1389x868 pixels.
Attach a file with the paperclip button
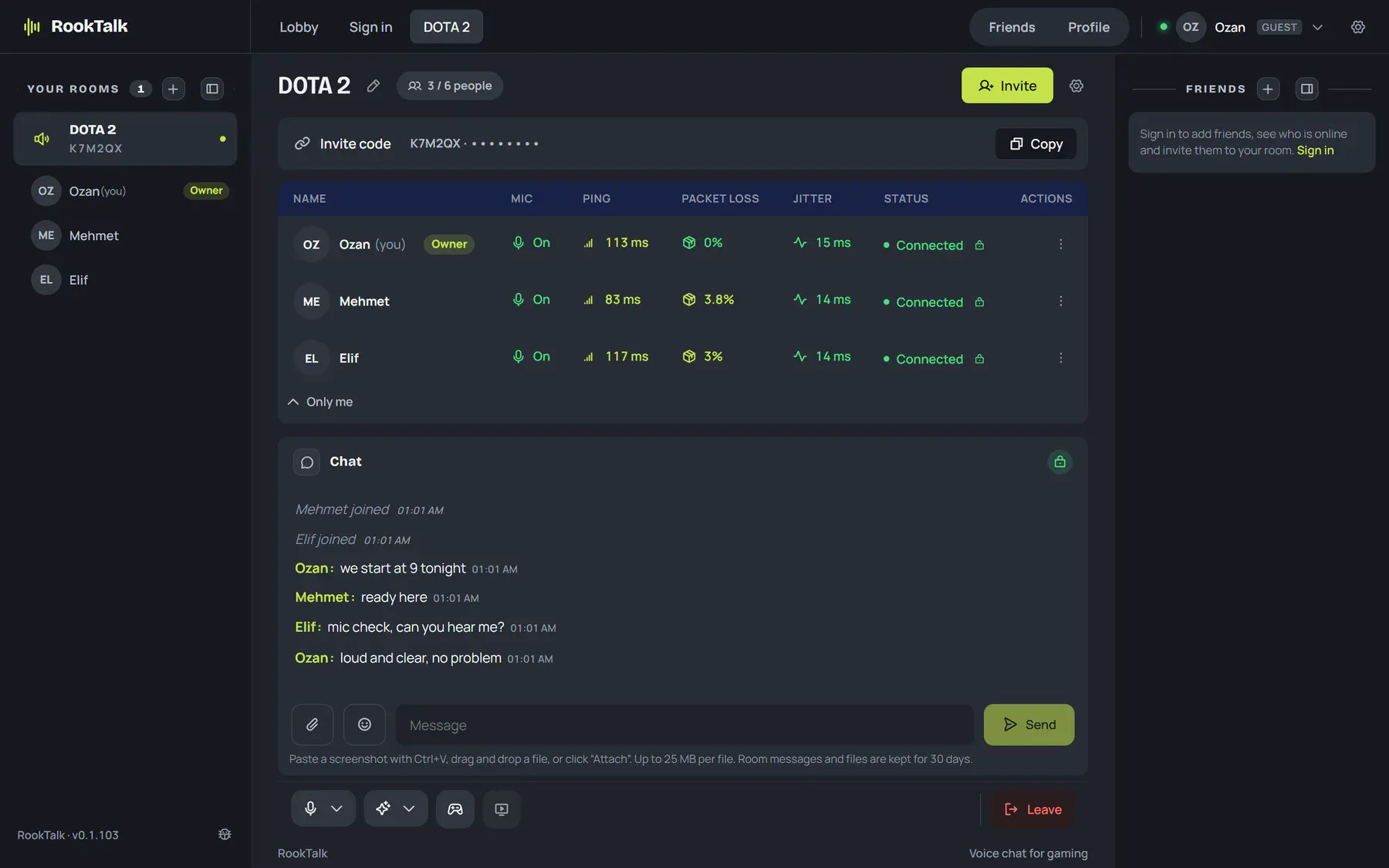pyautogui.click(x=313, y=724)
